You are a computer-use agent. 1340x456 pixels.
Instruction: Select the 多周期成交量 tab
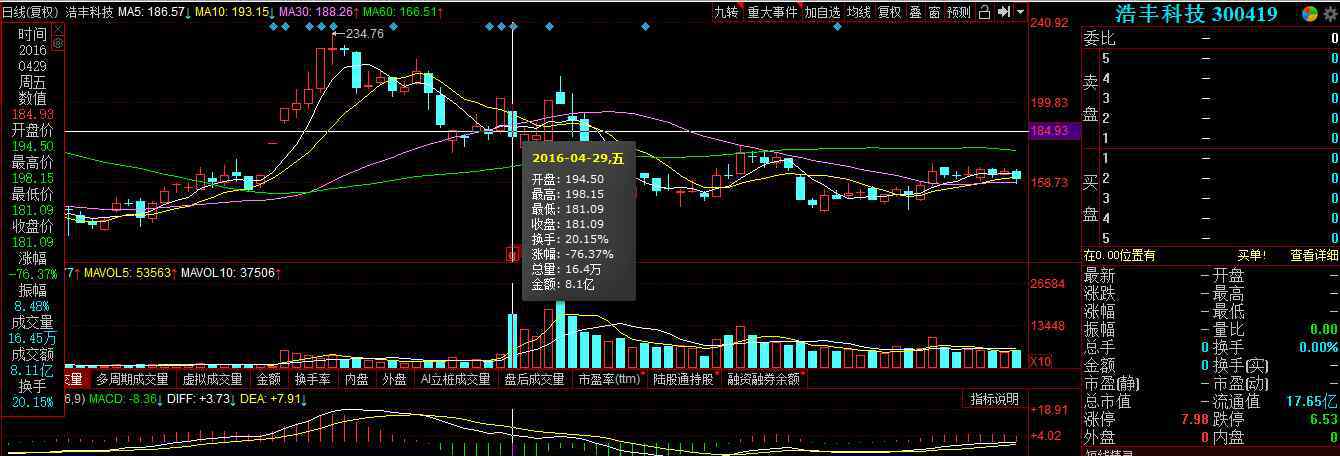(132, 380)
